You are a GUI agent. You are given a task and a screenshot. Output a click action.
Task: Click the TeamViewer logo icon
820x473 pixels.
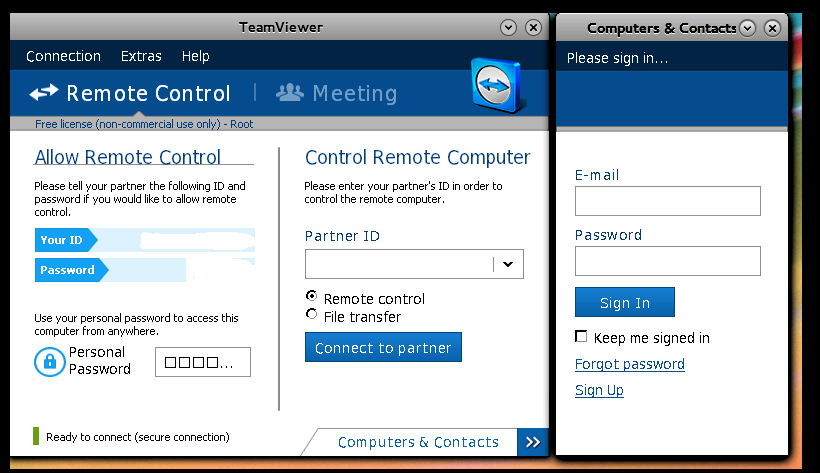click(x=496, y=85)
